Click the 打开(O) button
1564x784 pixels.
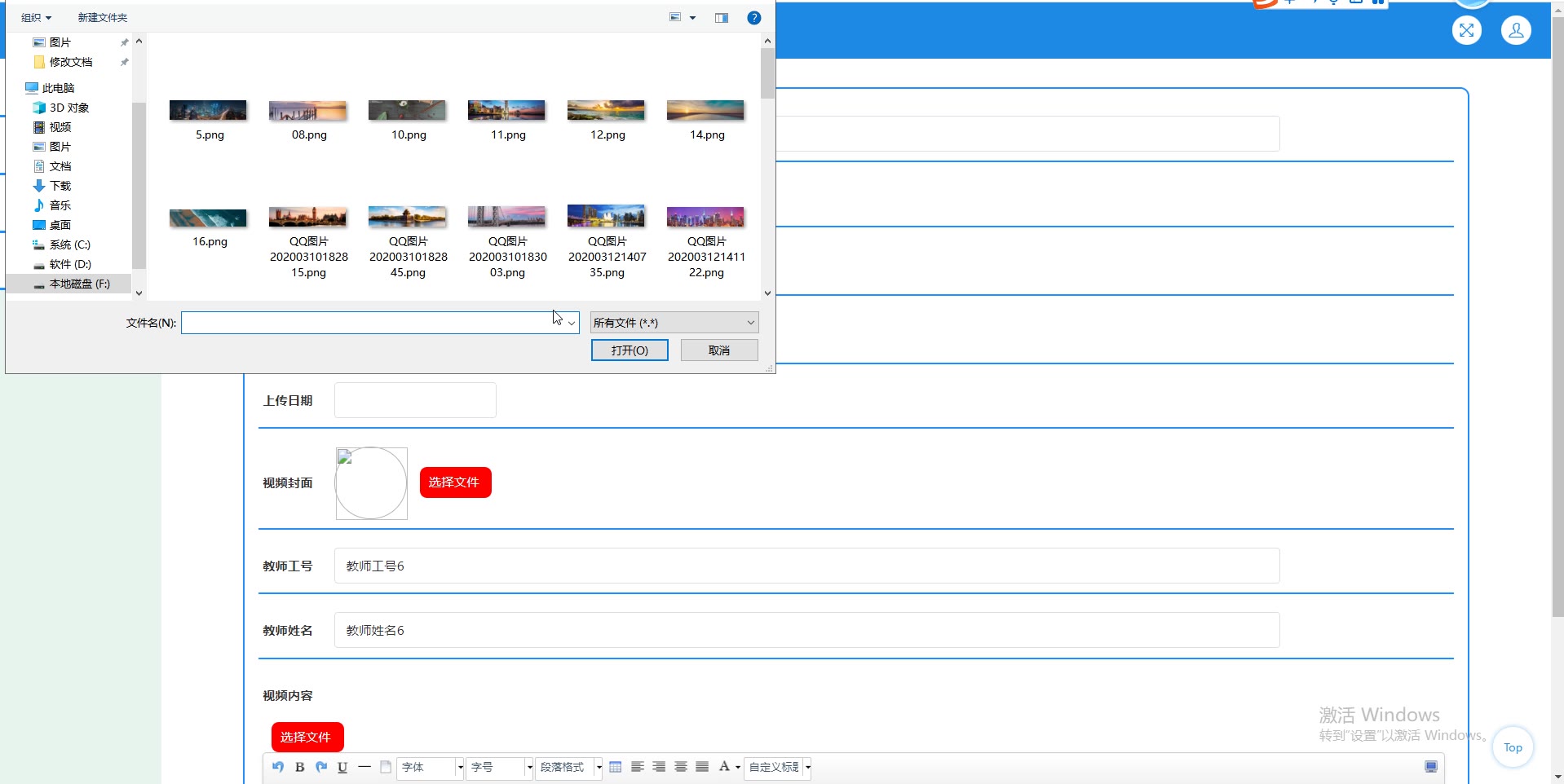(630, 350)
